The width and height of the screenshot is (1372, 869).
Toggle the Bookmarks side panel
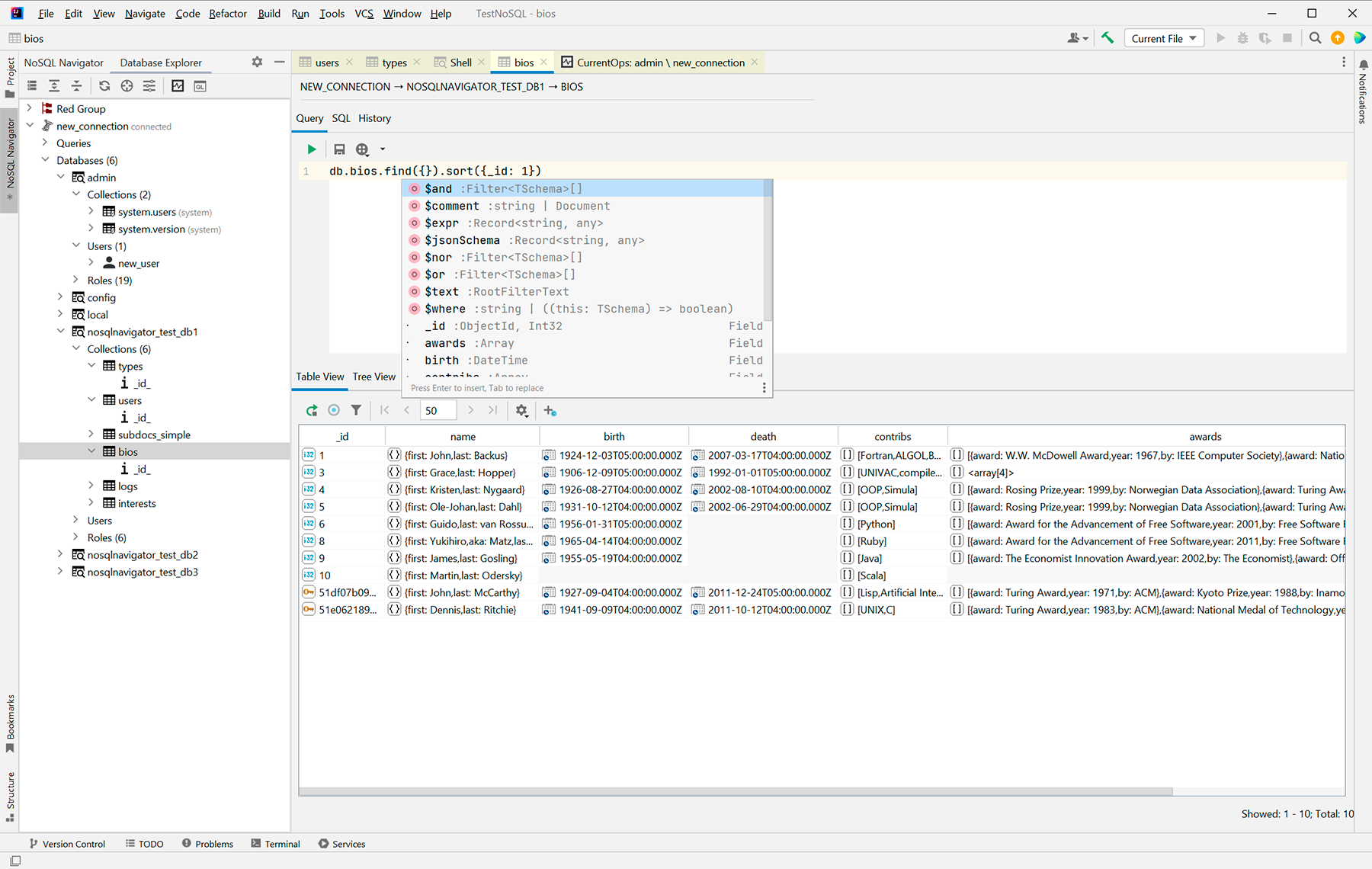click(x=10, y=723)
